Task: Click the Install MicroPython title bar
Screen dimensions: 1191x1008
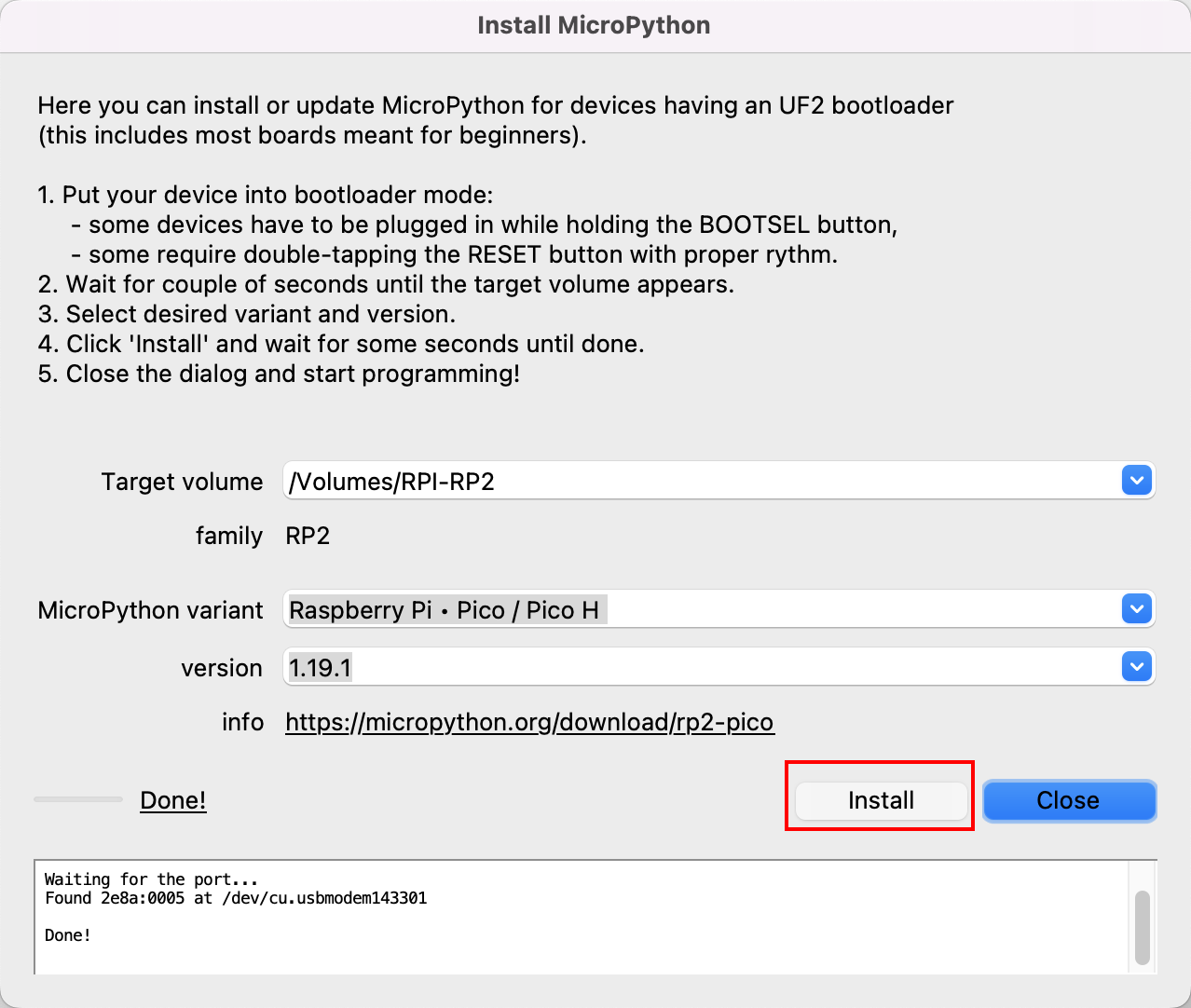Action: pyautogui.click(x=595, y=25)
